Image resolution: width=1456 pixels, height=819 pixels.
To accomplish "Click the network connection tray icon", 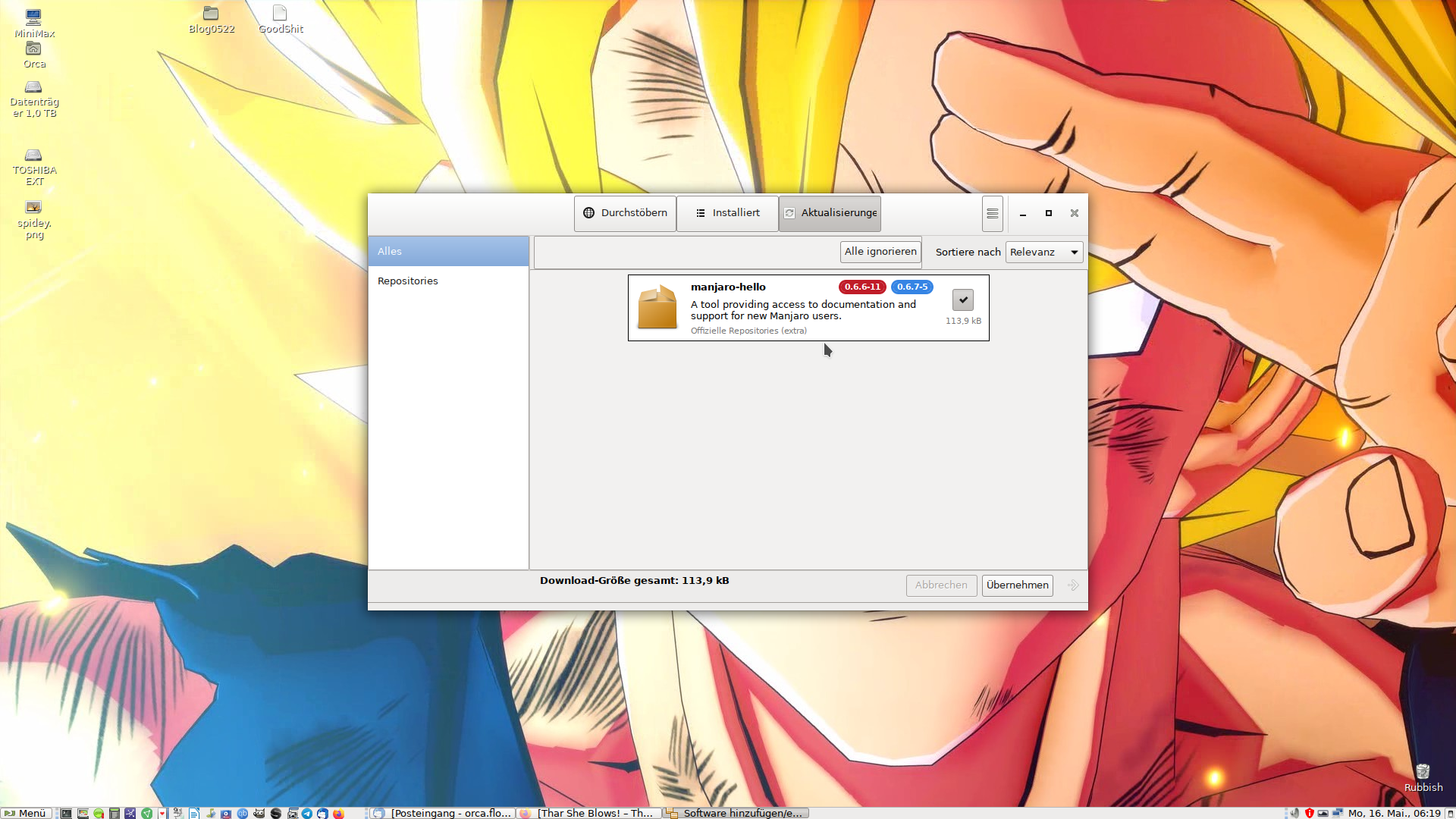I will 1338,813.
